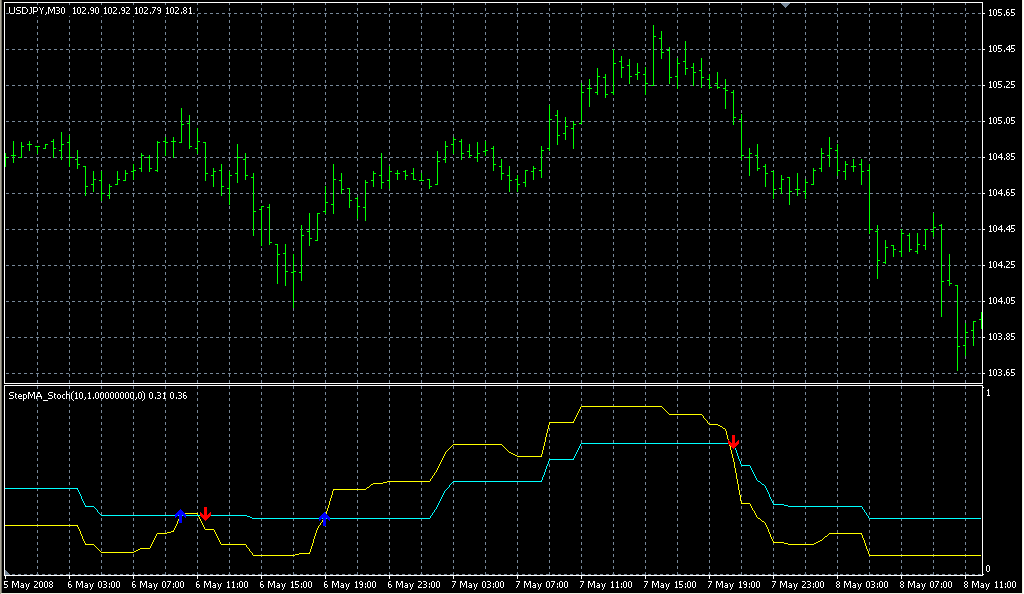The width and height of the screenshot is (1024, 594).
Task: Select the blue arrow signal near 6 May 19:00
Action: [x=324, y=517]
